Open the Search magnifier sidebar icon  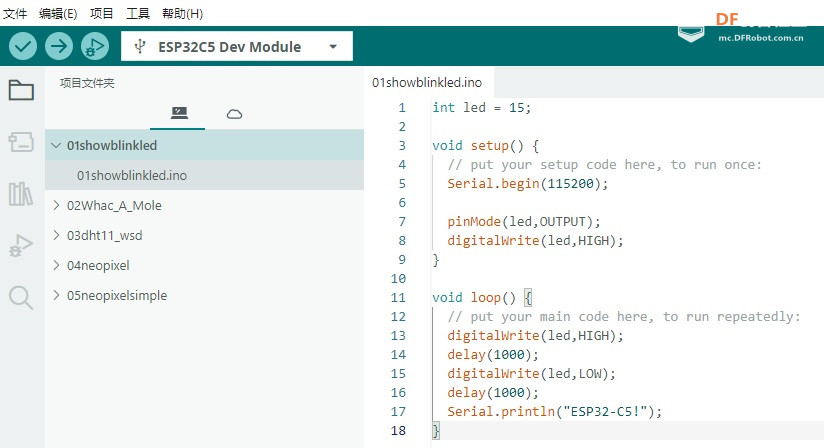[x=21, y=297]
